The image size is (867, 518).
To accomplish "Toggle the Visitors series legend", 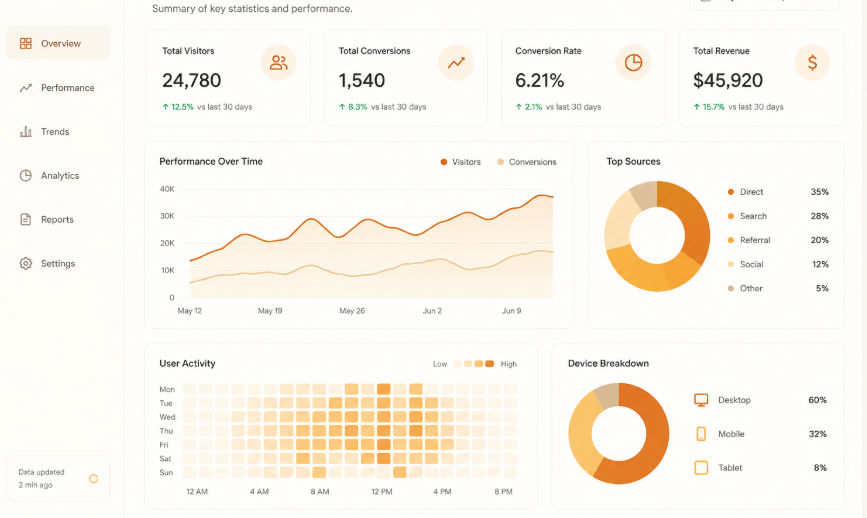I will coord(460,162).
